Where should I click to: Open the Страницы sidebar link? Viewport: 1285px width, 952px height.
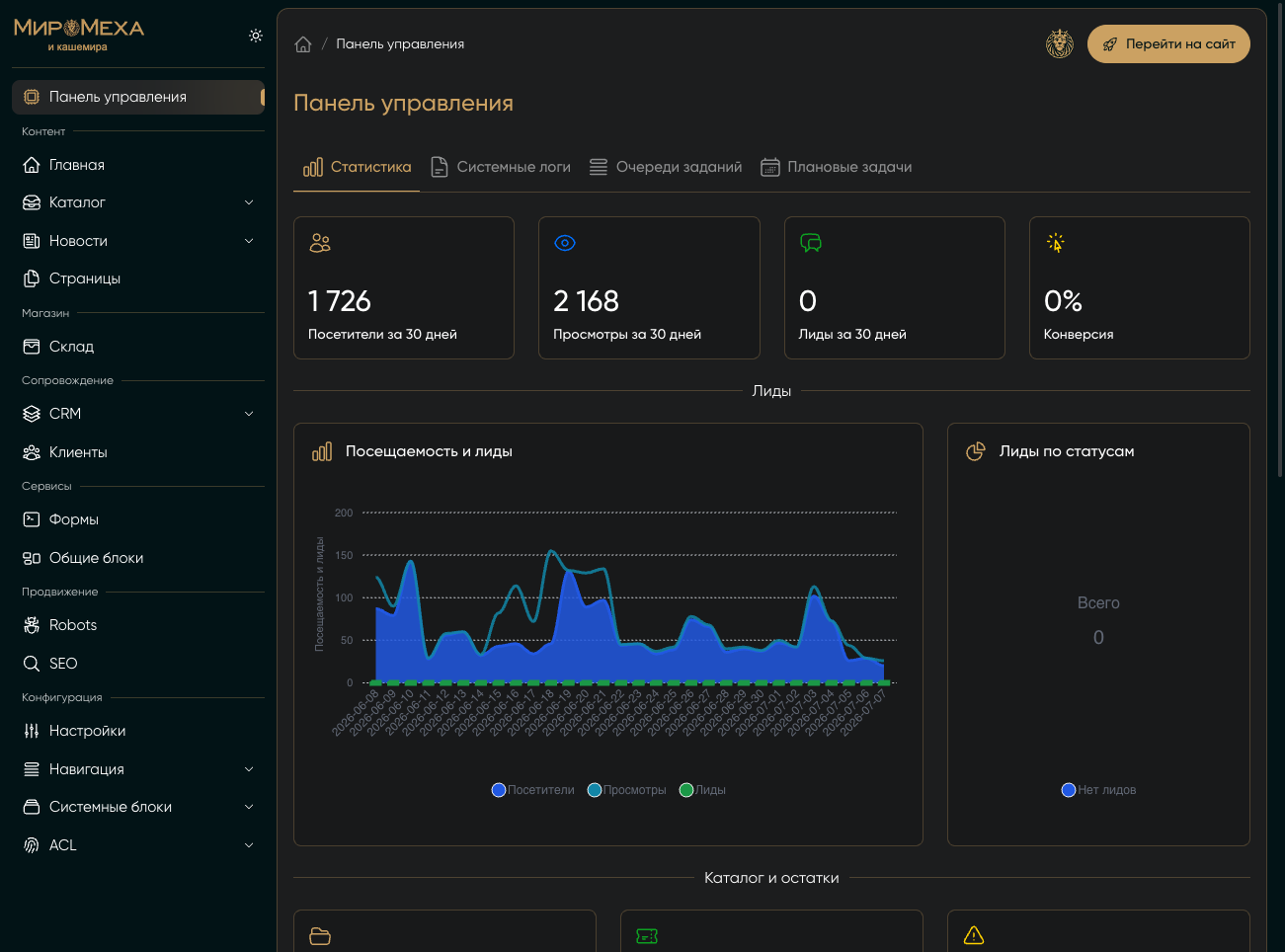138,278
